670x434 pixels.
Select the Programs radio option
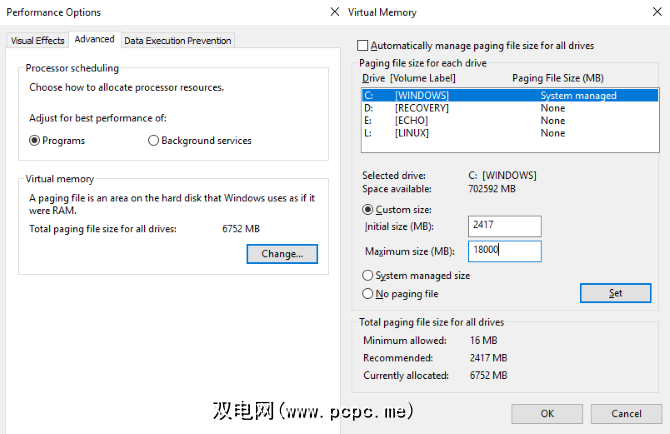[35, 141]
